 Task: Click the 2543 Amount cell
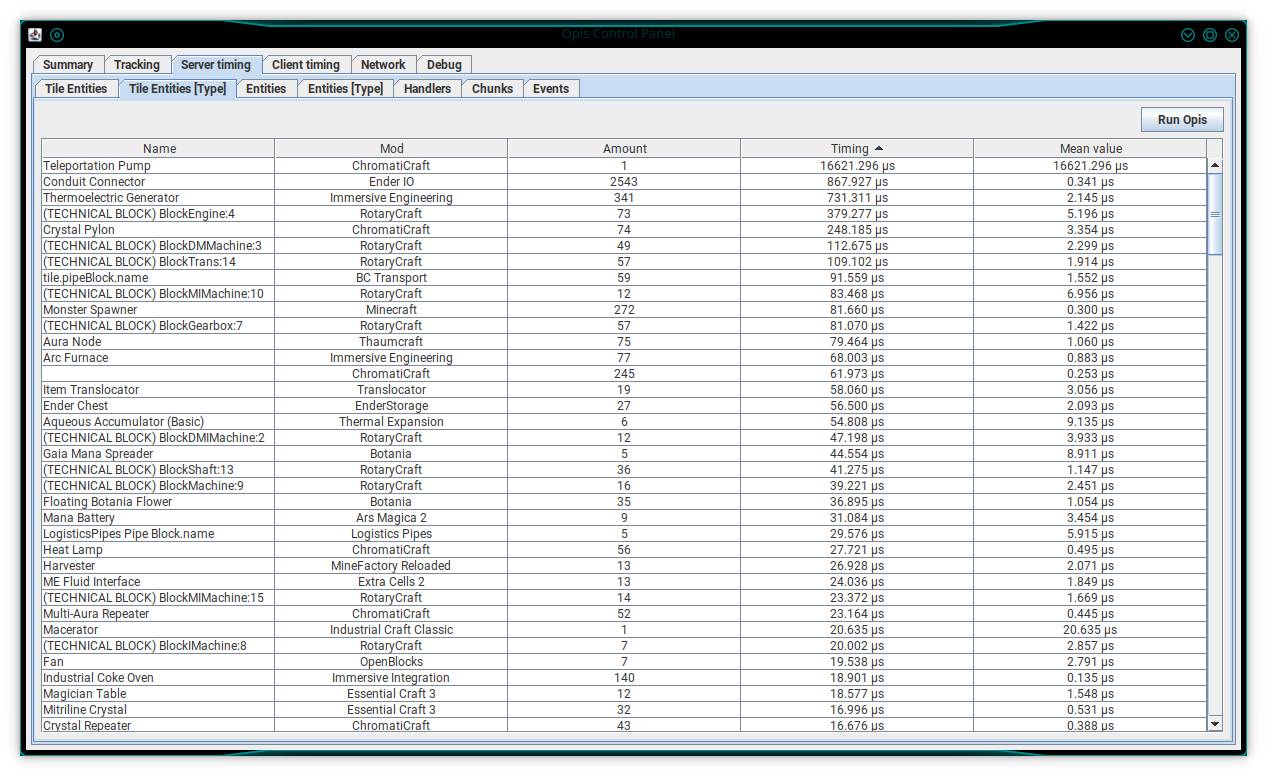pos(624,182)
